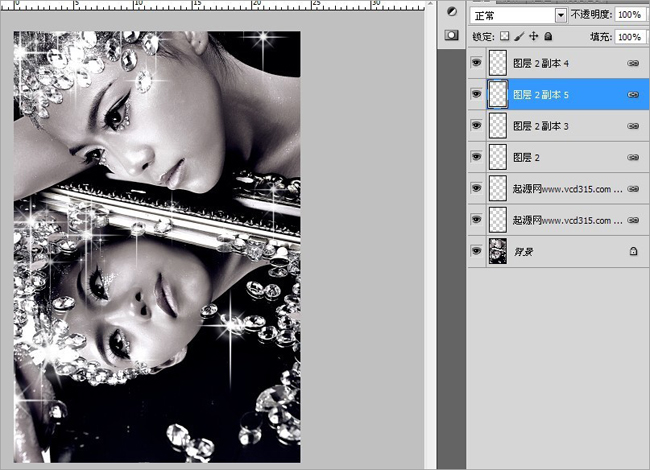This screenshot has height=470, width=650.
Task: Open the Adjustments panel icon in side strip
Action: tap(451, 12)
